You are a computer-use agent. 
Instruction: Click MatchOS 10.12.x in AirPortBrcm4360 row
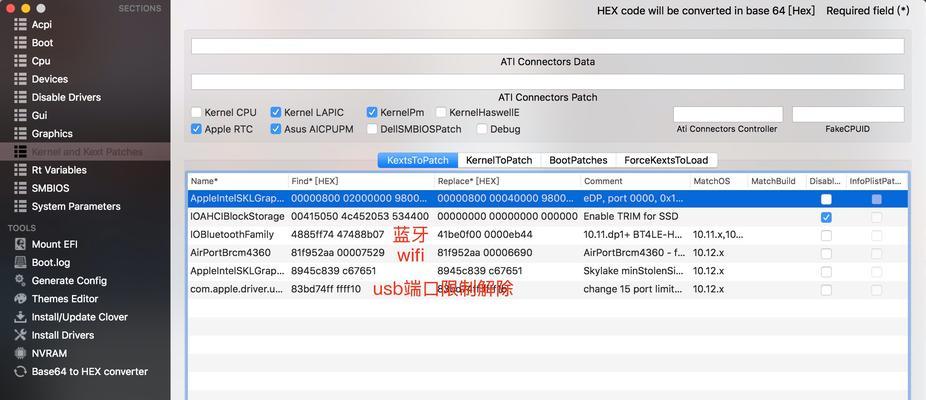point(709,253)
